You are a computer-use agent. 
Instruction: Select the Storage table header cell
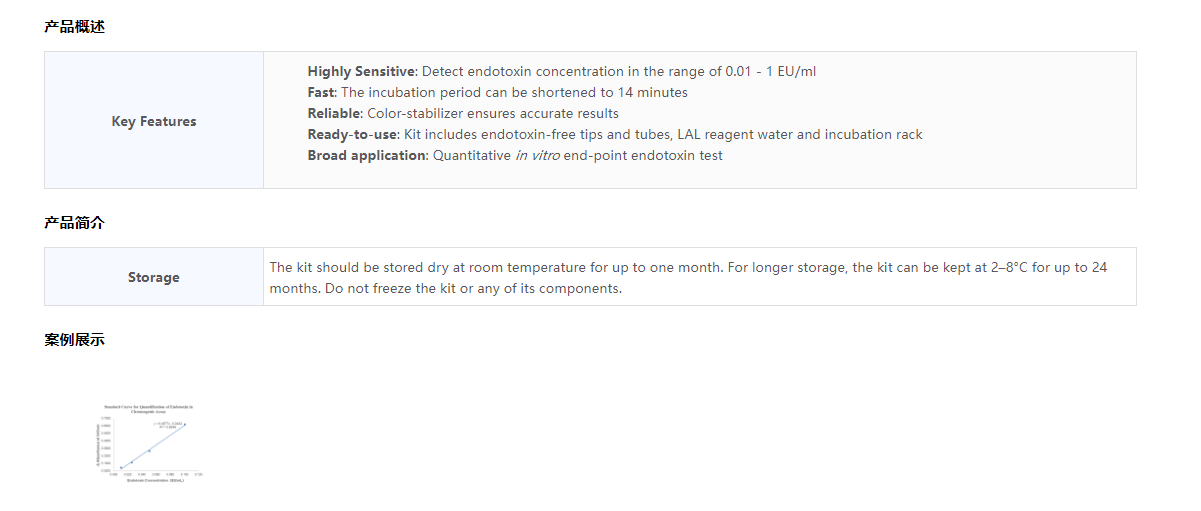[x=154, y=277]
